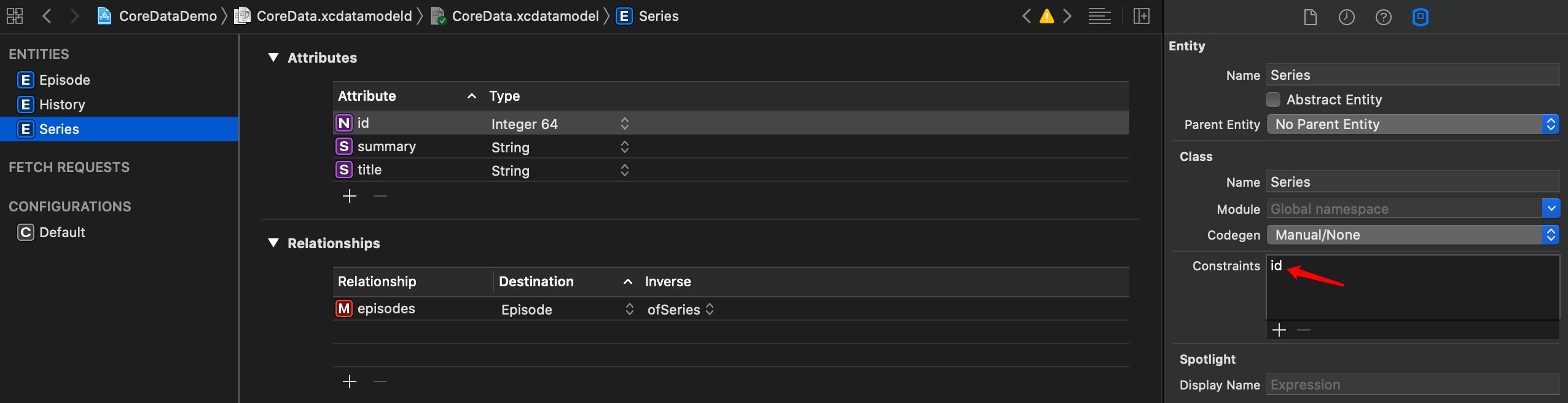This screenshot has width=1568, height=403.
Task: Click the yellow warning issue icon
Action: pos(1047,17)
